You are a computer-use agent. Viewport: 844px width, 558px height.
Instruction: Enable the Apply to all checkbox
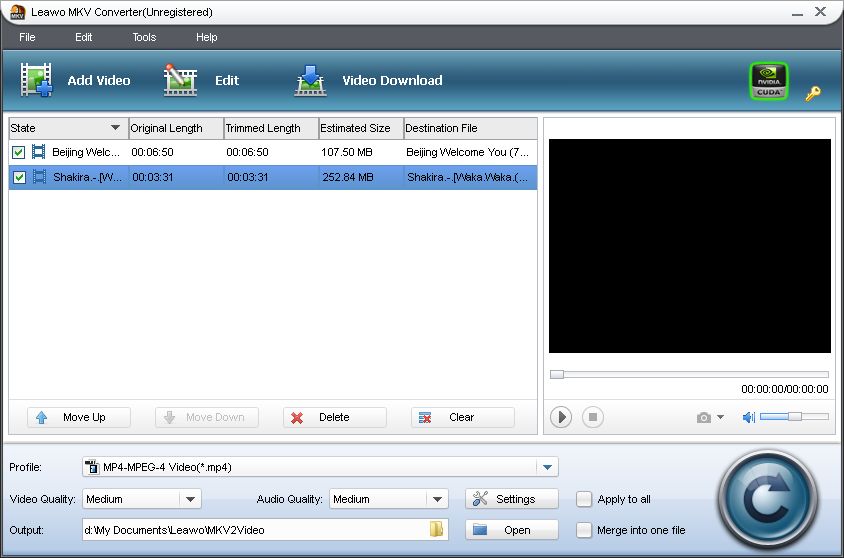coord(583,499)
